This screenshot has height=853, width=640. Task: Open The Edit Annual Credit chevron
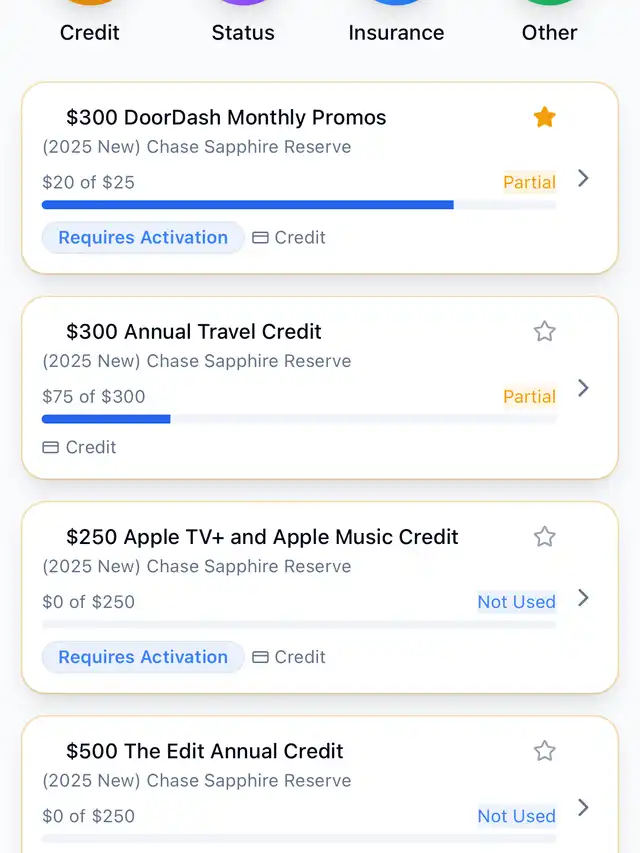(x=584, y=807)
